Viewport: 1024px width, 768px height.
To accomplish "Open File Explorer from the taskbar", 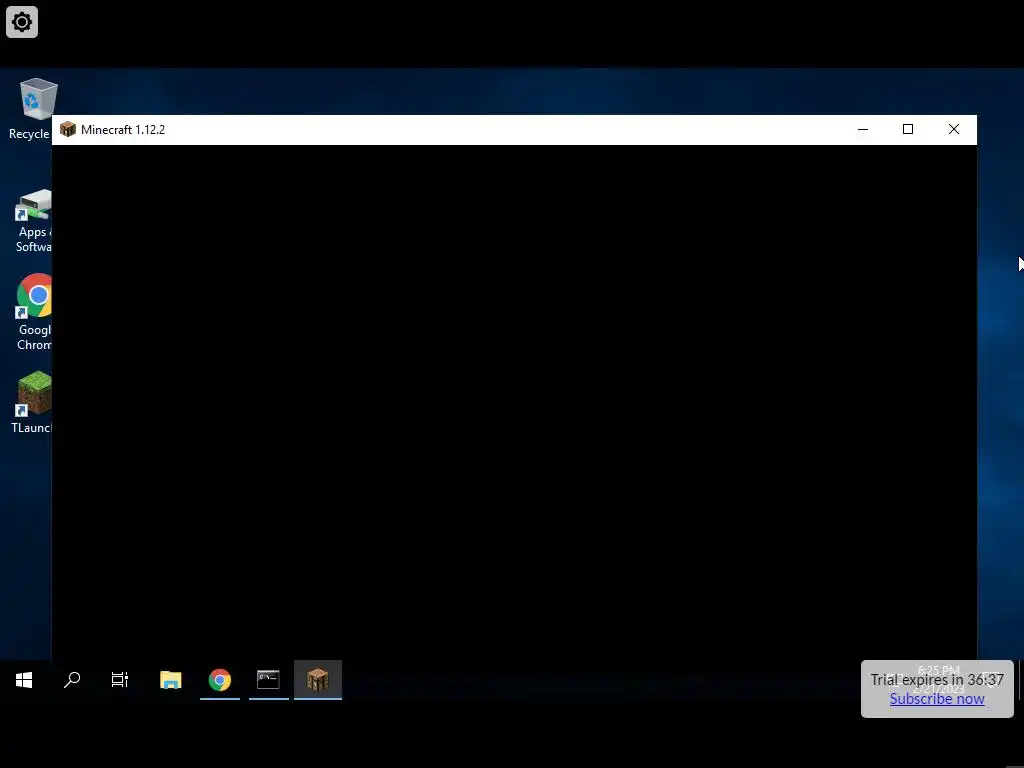I will click(x=170, y=680).
